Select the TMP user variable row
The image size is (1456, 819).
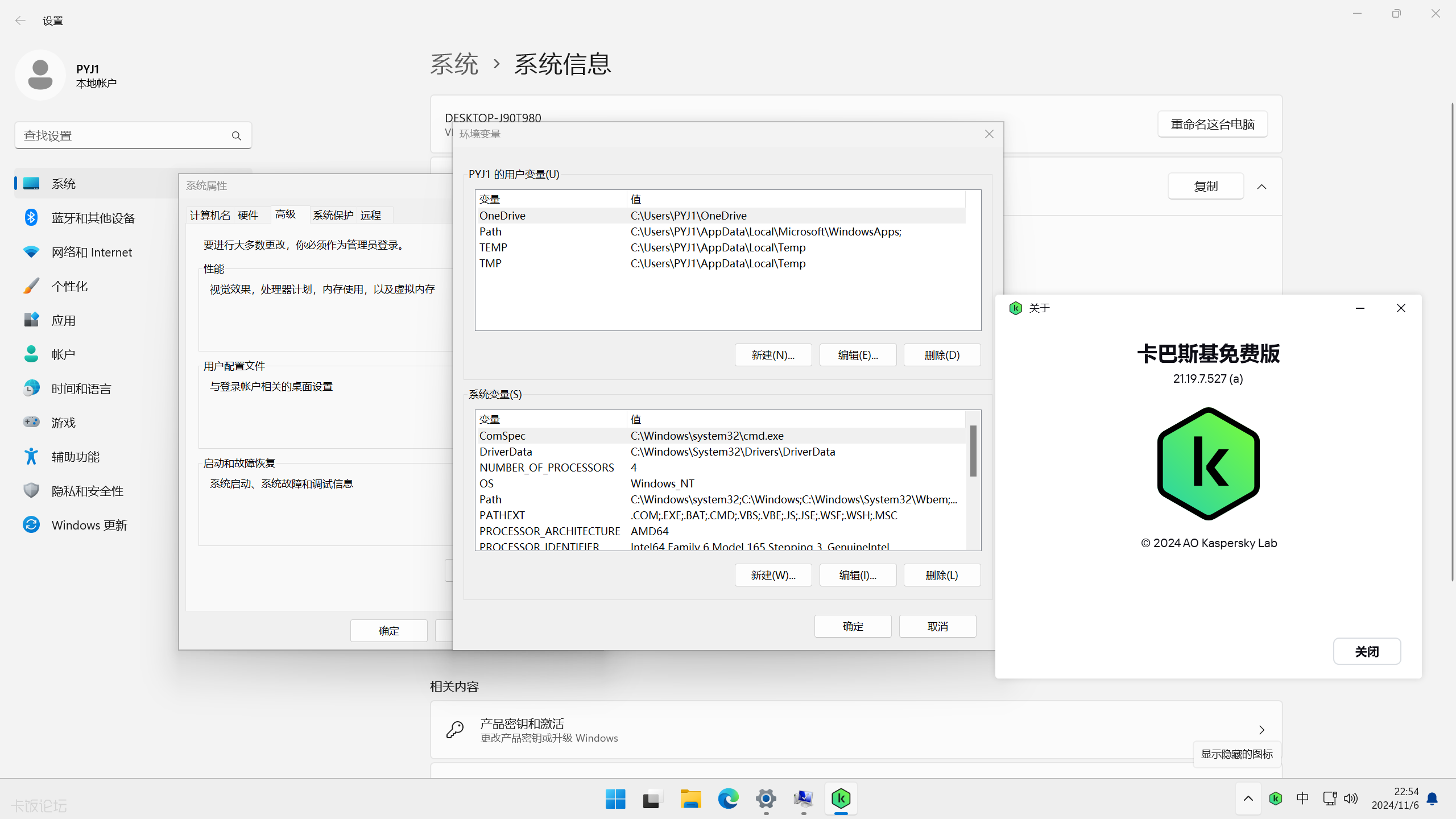(x=721, y=263)
